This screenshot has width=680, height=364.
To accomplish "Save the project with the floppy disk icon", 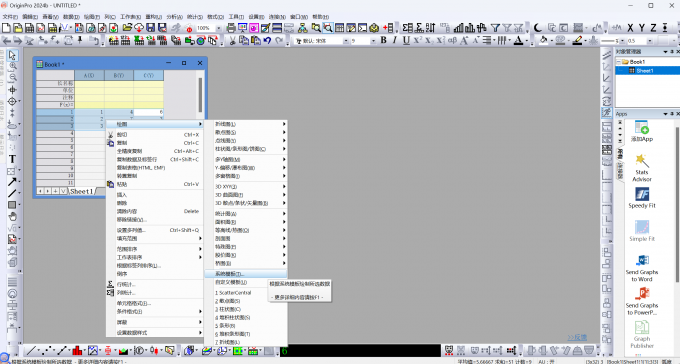I will click(150, 28).
